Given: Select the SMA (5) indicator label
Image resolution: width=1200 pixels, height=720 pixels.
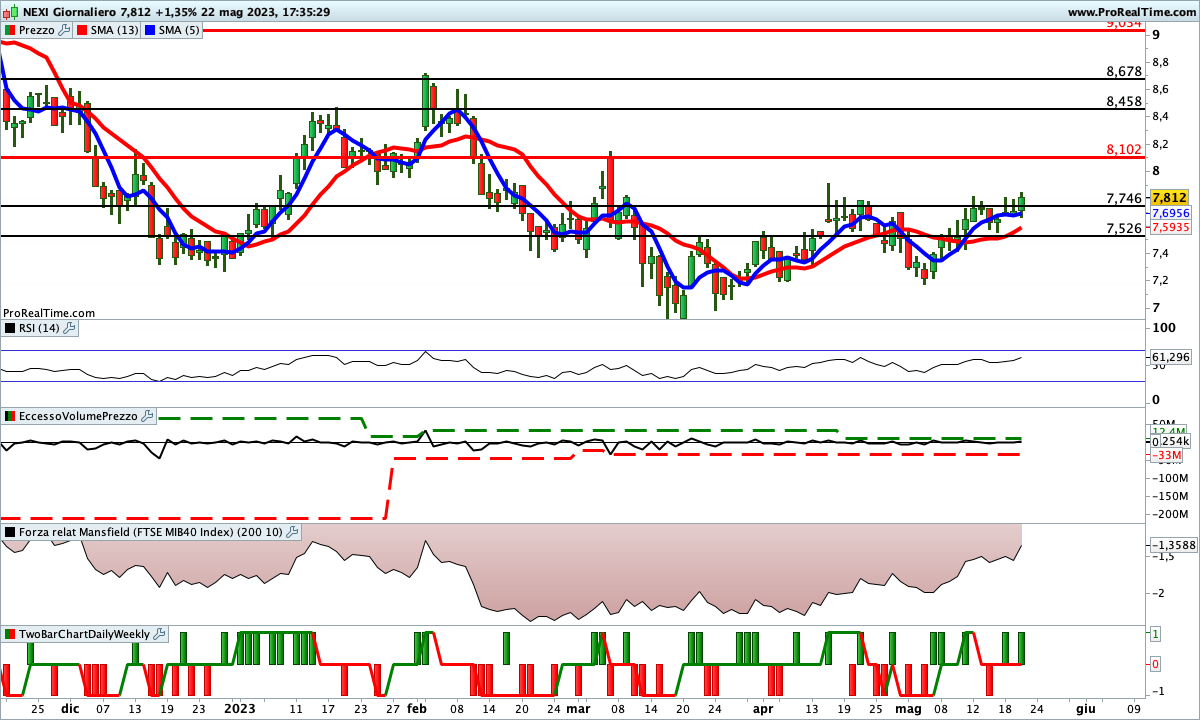Looking at the screenshot, I should point(179,30).
